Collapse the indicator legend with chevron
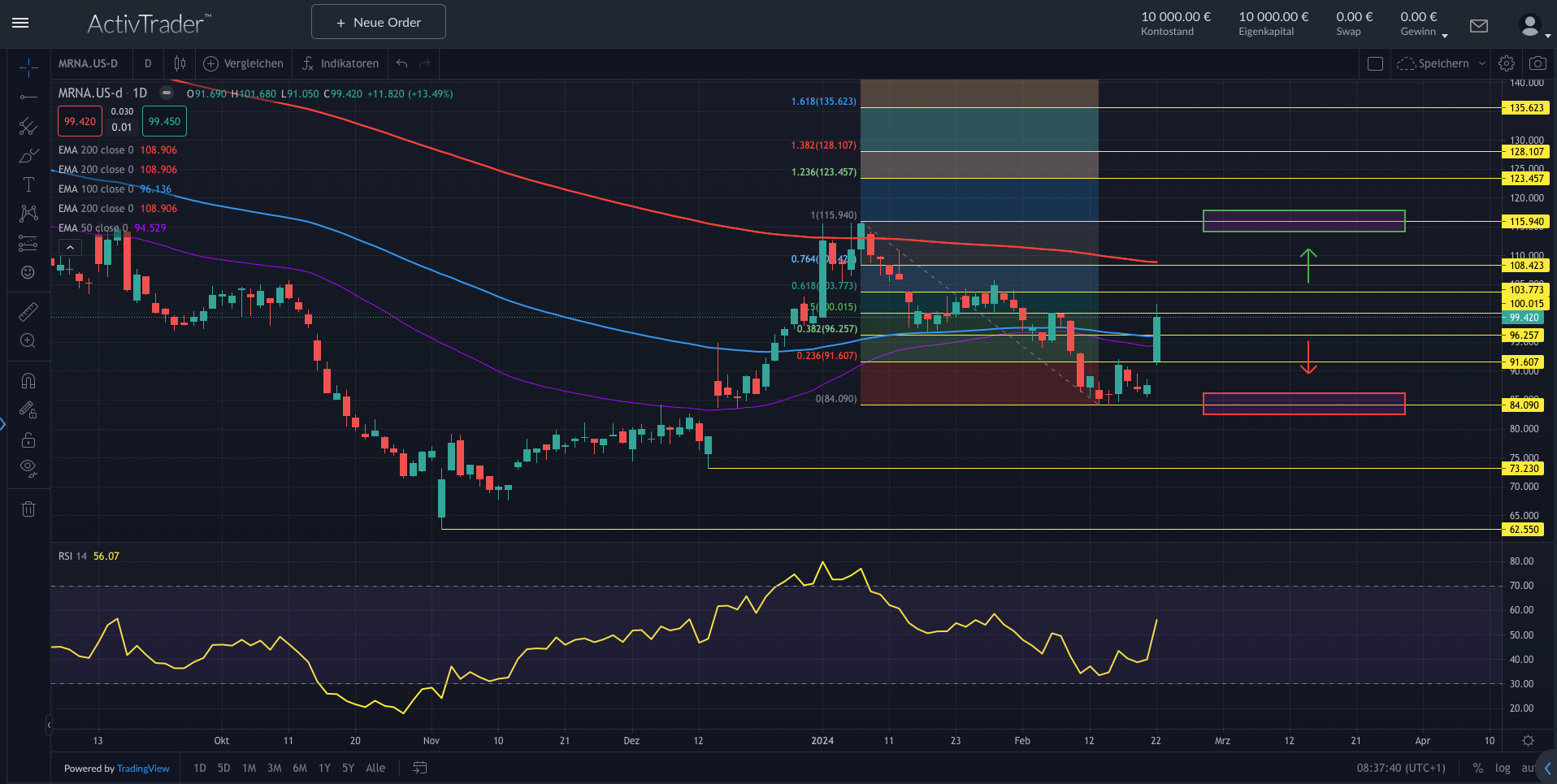1557x784 pixels. [71, 248]
